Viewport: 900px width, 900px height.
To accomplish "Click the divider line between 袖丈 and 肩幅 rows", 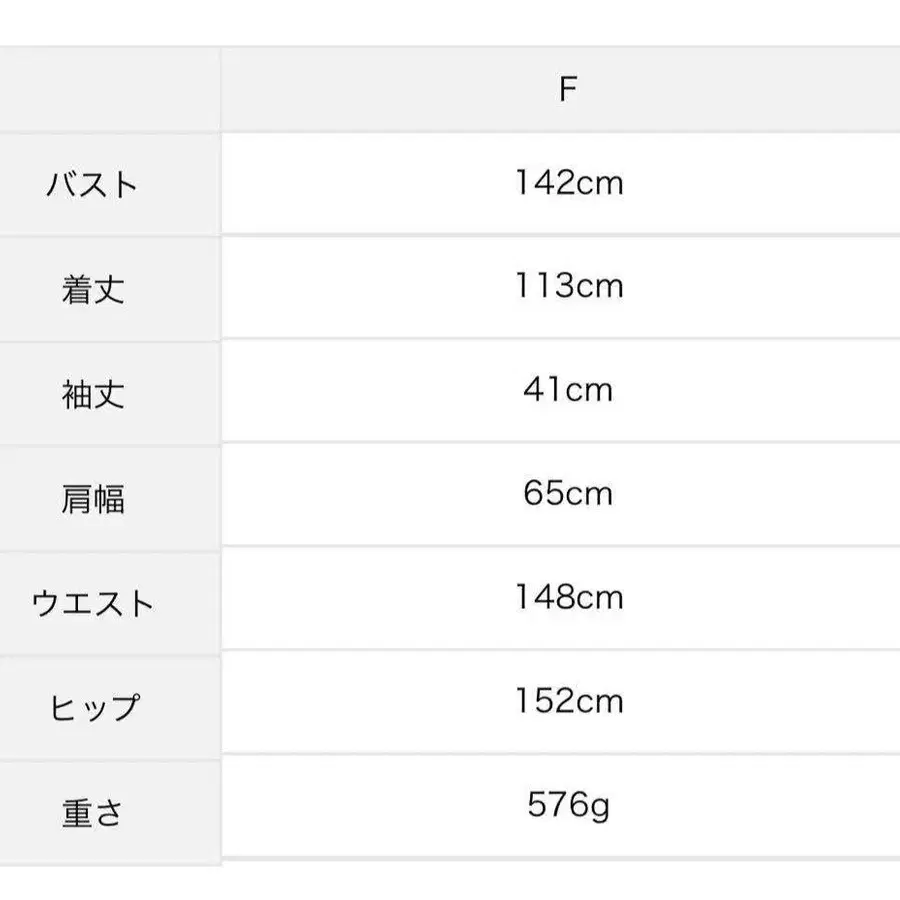I will click(560, 442).
